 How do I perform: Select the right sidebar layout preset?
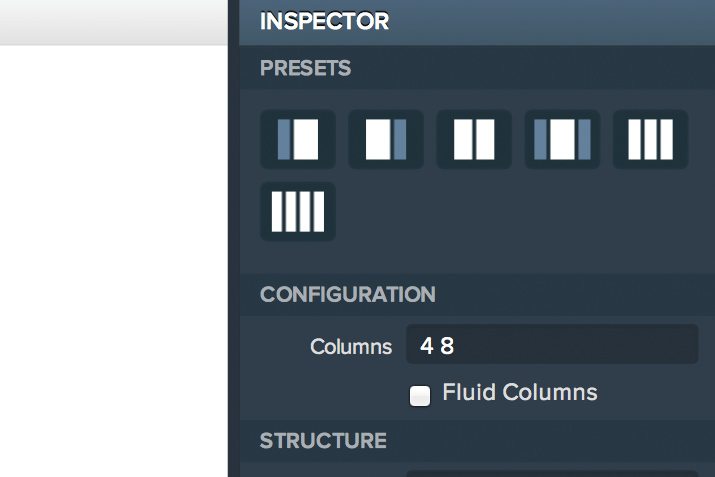(x=386, y=139)
